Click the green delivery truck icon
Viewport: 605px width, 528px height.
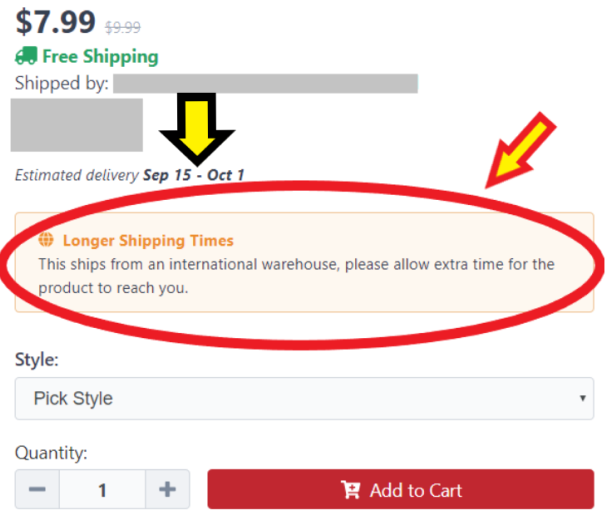pos(26,56)
